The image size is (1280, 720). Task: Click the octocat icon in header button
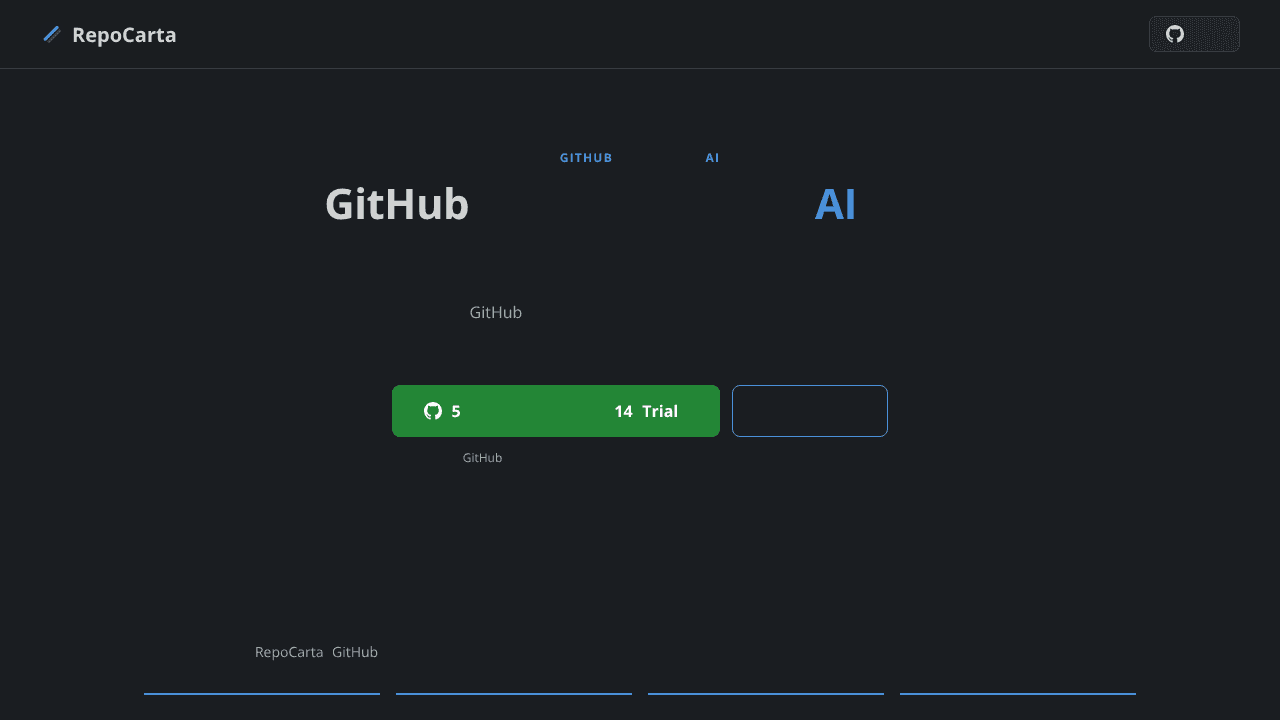1175,34
